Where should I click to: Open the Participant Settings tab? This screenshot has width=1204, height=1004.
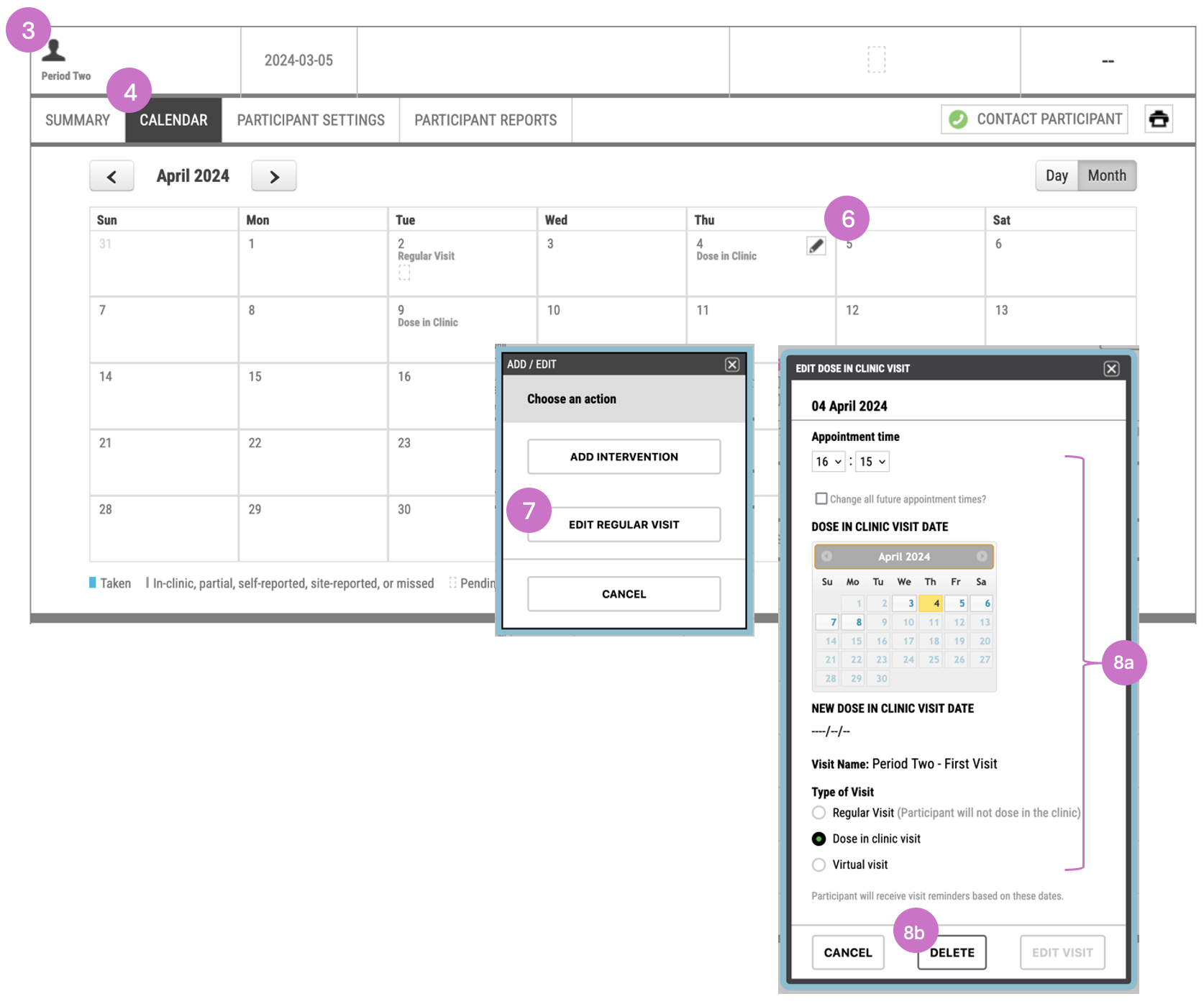pyautogui.click(x=311, y=120)
